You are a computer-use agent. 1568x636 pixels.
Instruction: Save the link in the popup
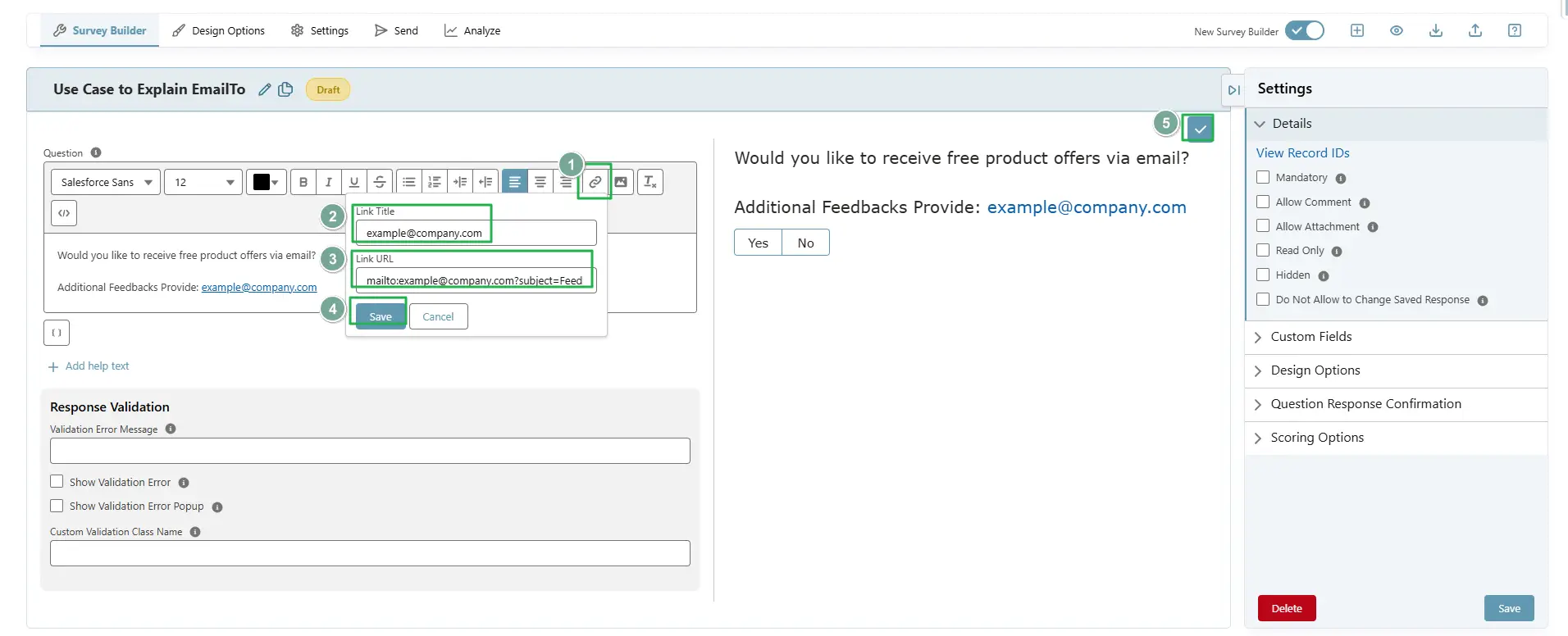tap(381, 316)
